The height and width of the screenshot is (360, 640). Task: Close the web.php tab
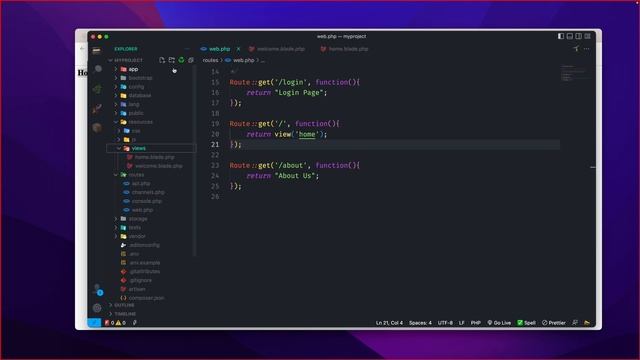click(238, 49)
